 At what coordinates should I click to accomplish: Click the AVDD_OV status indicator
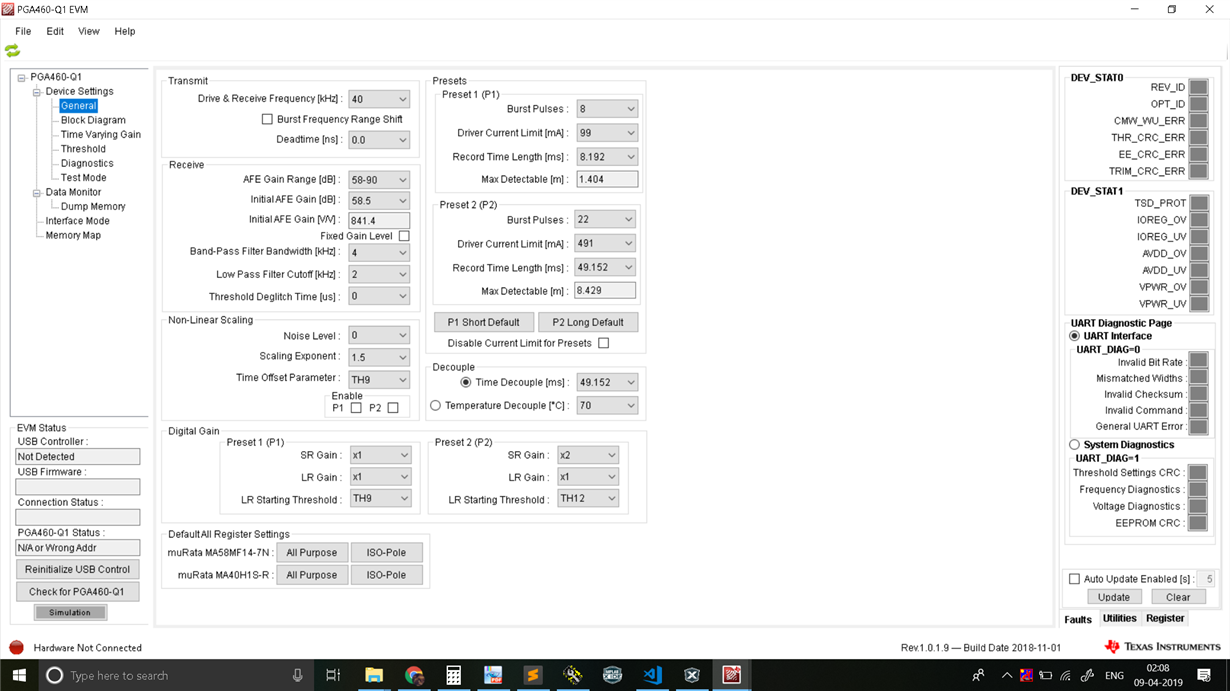(x=1198, y=254)
